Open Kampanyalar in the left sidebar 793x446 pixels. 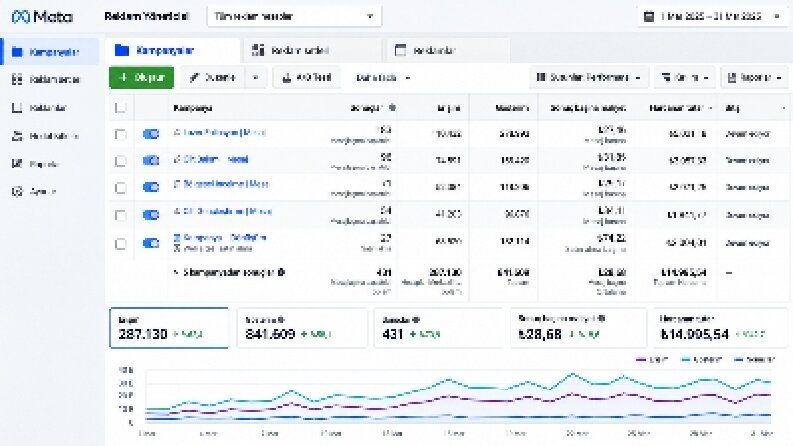coord(50,52)
